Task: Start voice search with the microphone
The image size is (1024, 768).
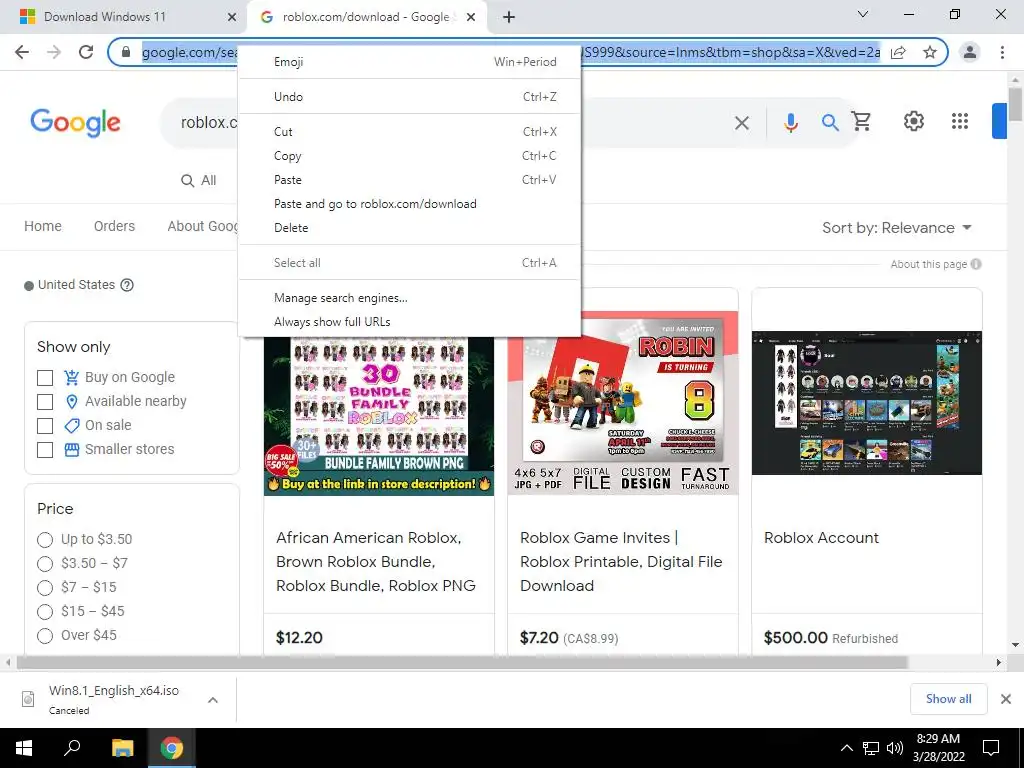Action: (x=790, y=123)
